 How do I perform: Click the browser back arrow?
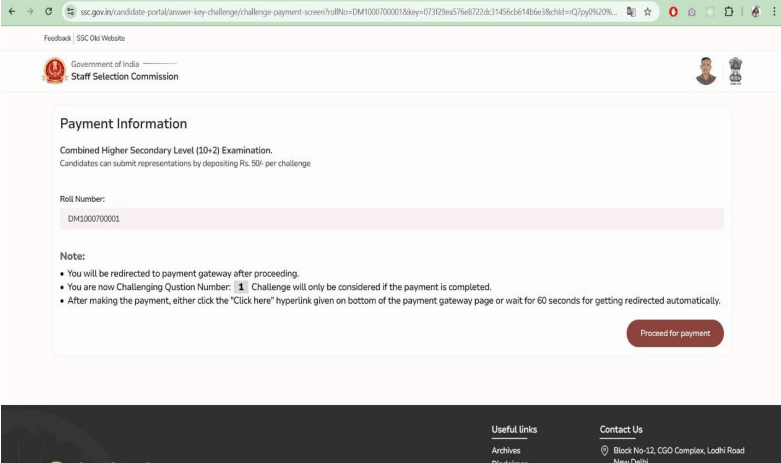tap(10, 11)
